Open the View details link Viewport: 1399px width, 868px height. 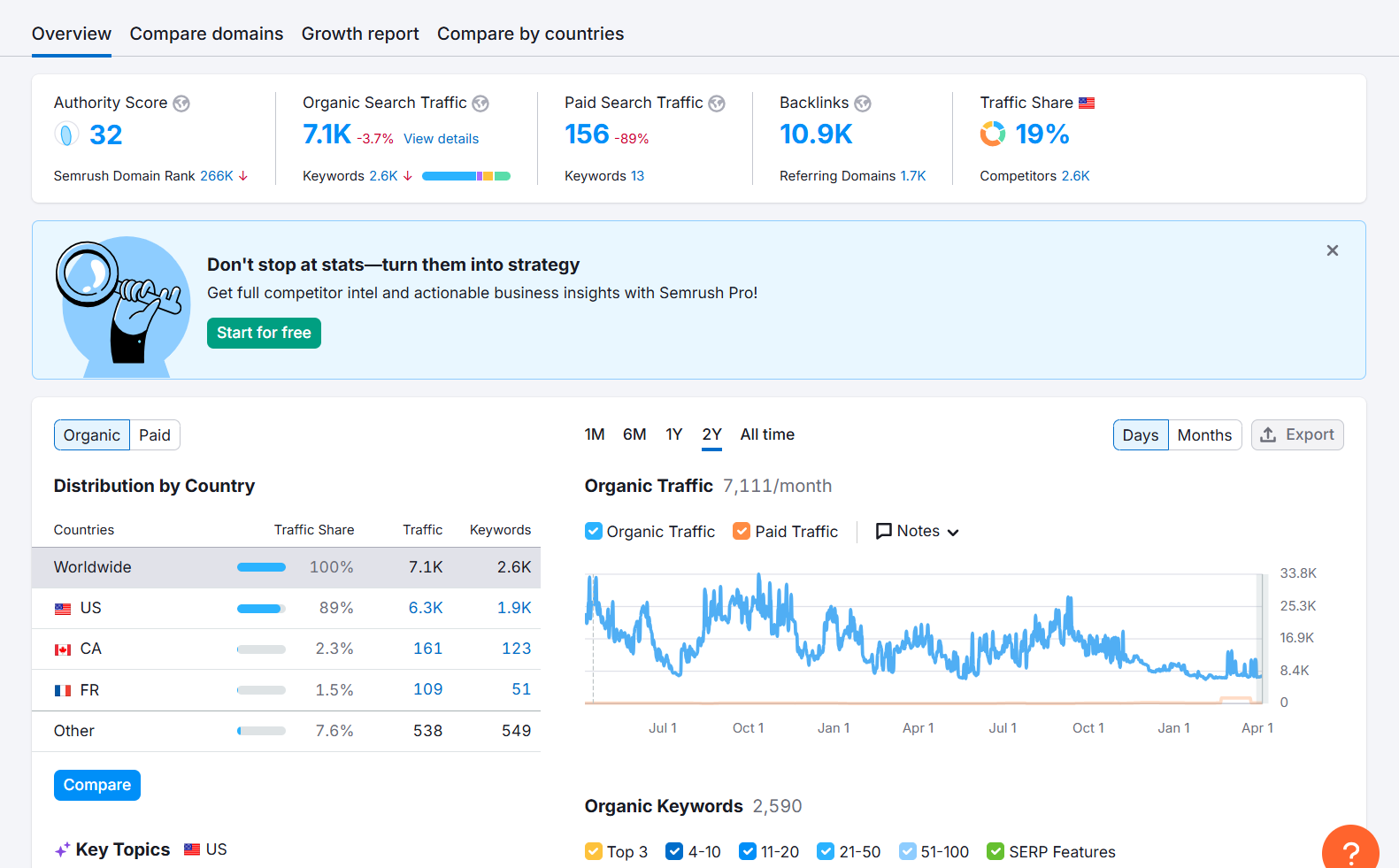441,139
